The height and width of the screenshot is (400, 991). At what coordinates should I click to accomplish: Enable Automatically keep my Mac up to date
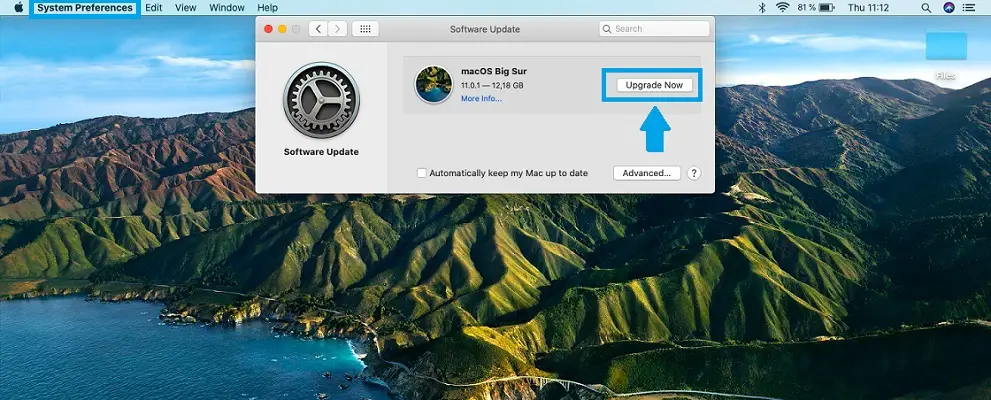click(x=422, y=173)
